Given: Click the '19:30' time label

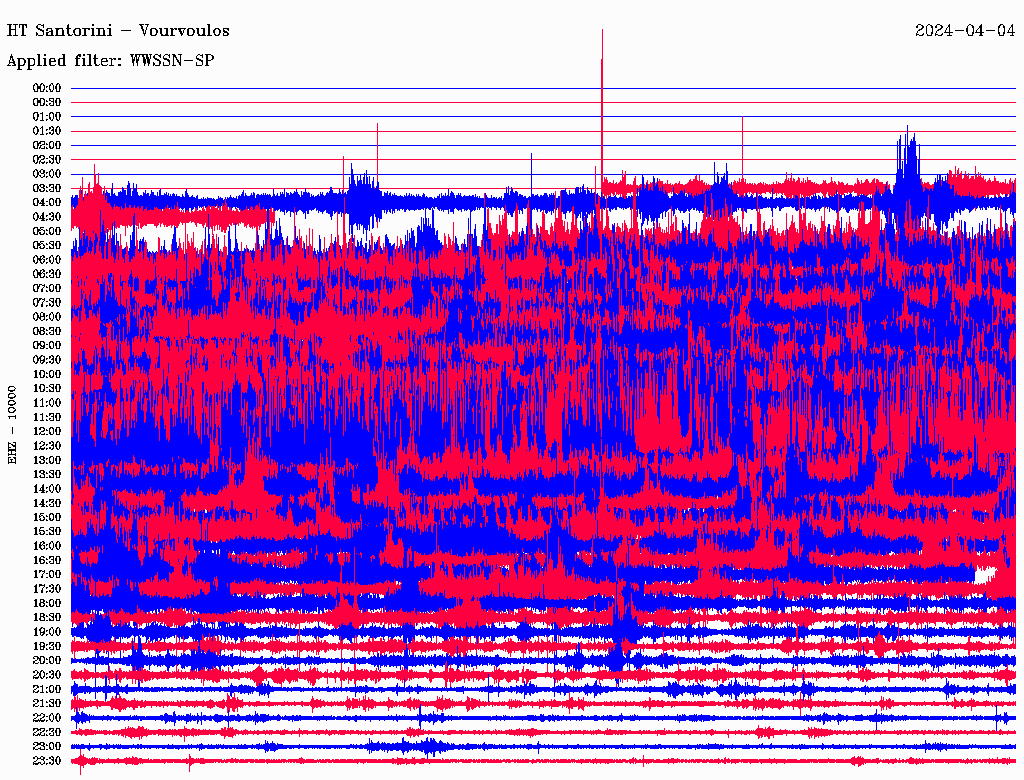Looking at the screenshot, I should click(47, 647).
